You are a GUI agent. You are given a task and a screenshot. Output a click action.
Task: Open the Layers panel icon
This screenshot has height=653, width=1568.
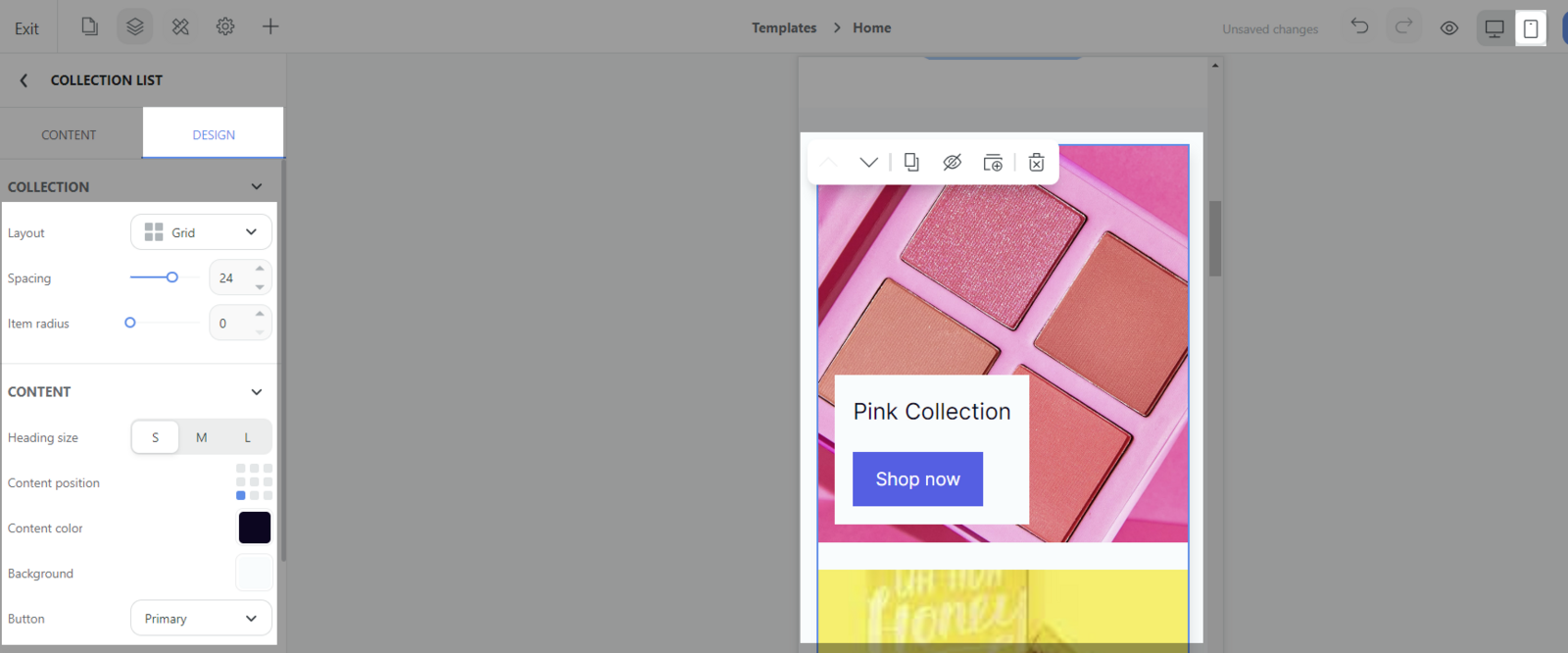pos(135,26)
